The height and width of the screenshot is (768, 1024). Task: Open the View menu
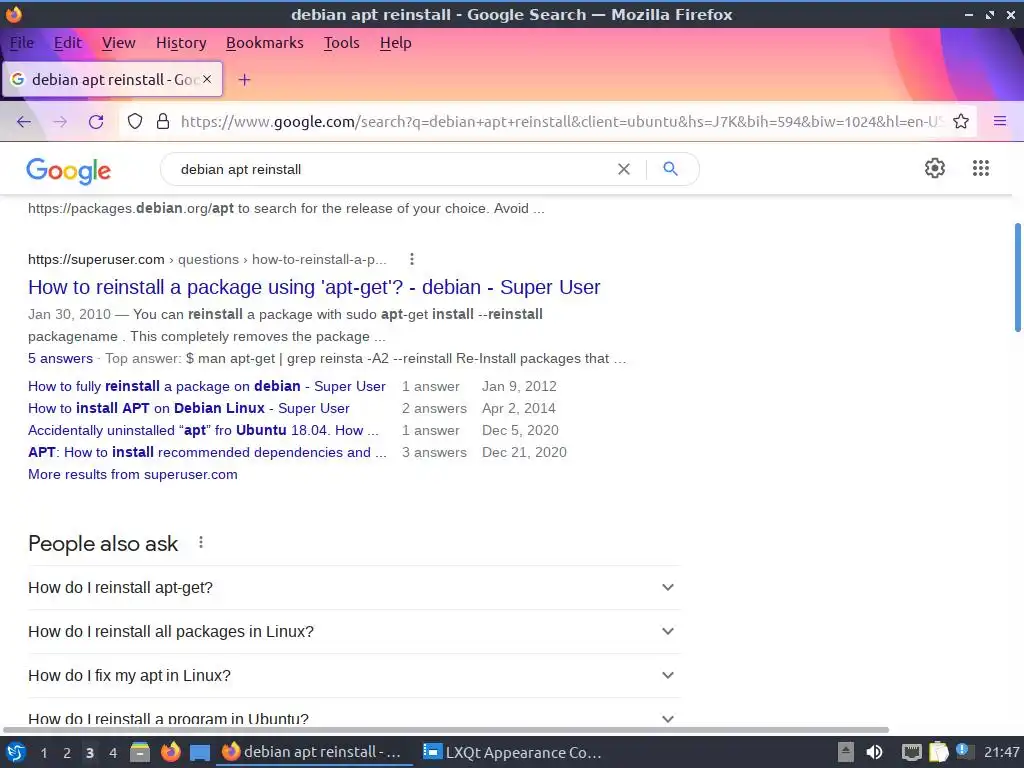point(118,43)
